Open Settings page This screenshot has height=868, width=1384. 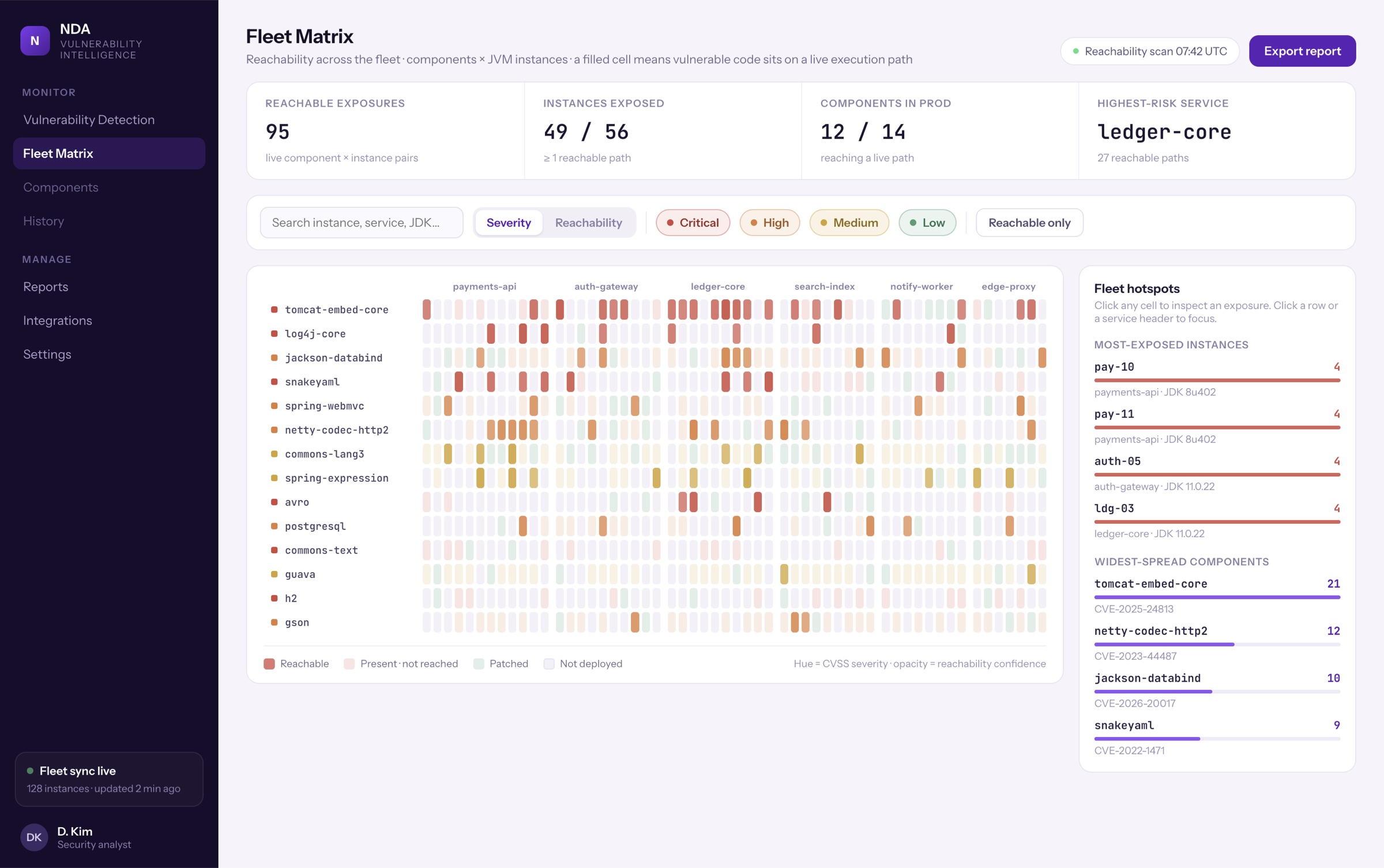pyautogui.click(x=109, y=354)
